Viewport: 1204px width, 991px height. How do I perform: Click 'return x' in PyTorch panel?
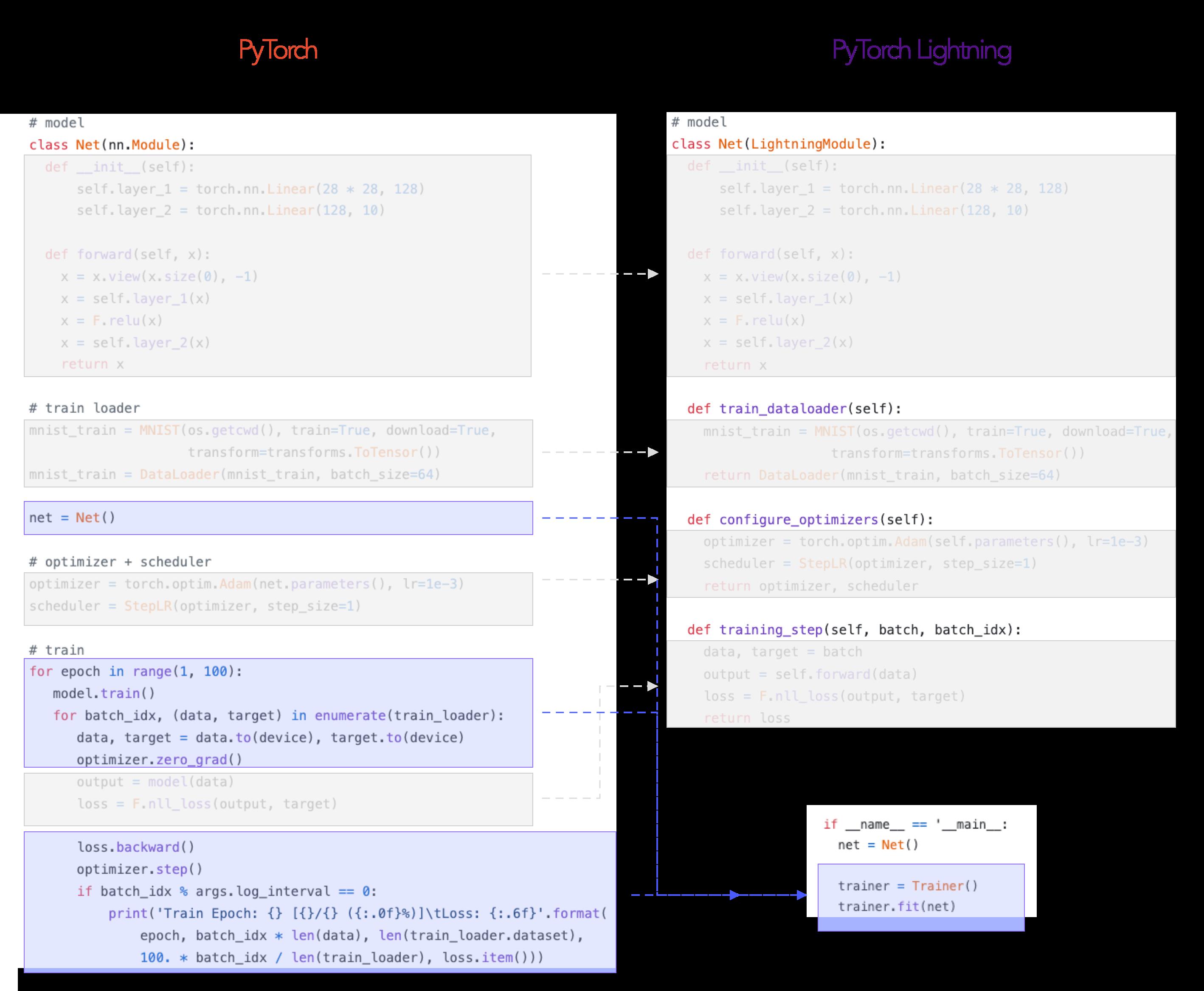[93, 364]
